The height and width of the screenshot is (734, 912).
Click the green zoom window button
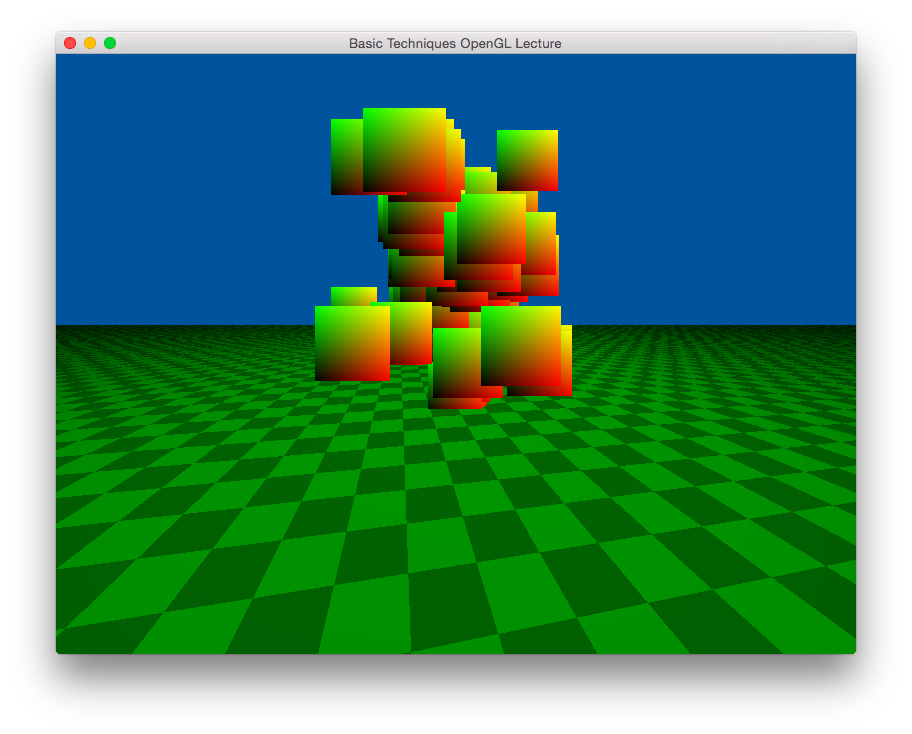pyautogui.click(x=110, y=43)
